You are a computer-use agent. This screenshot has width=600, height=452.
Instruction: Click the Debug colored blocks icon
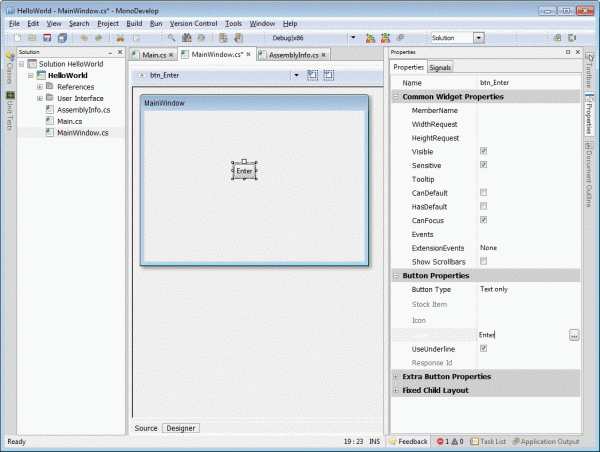click(385, 38)
